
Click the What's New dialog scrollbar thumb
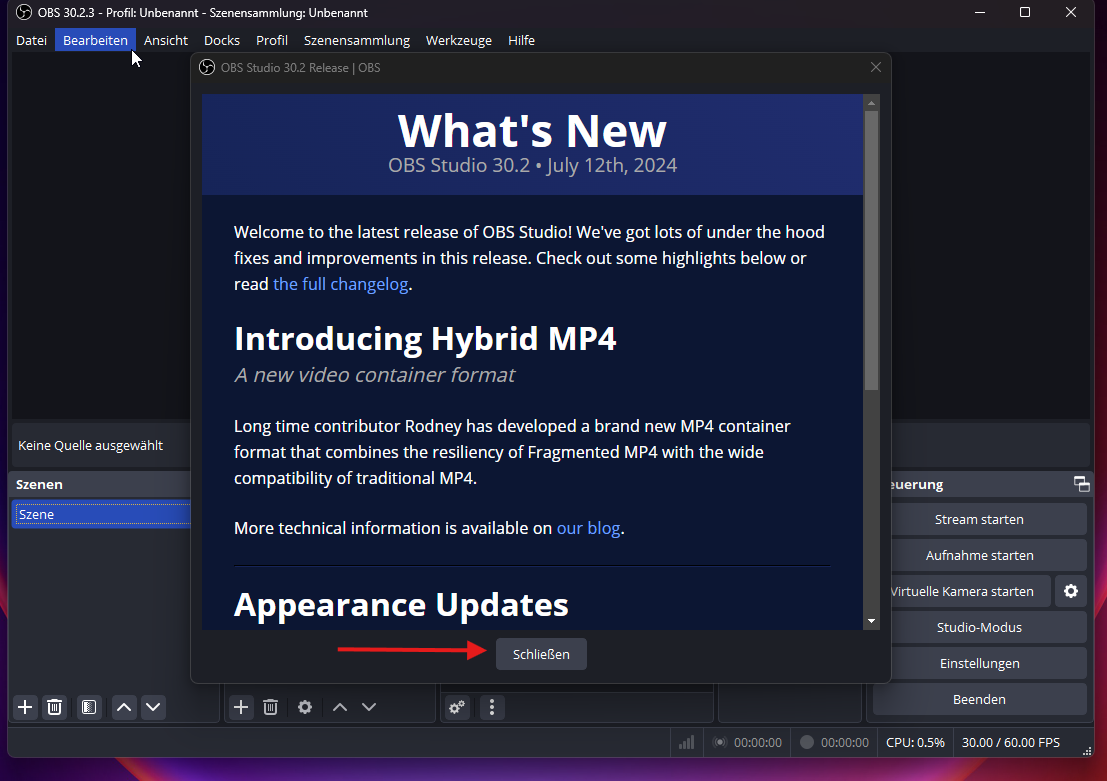[x=871, y=250]
